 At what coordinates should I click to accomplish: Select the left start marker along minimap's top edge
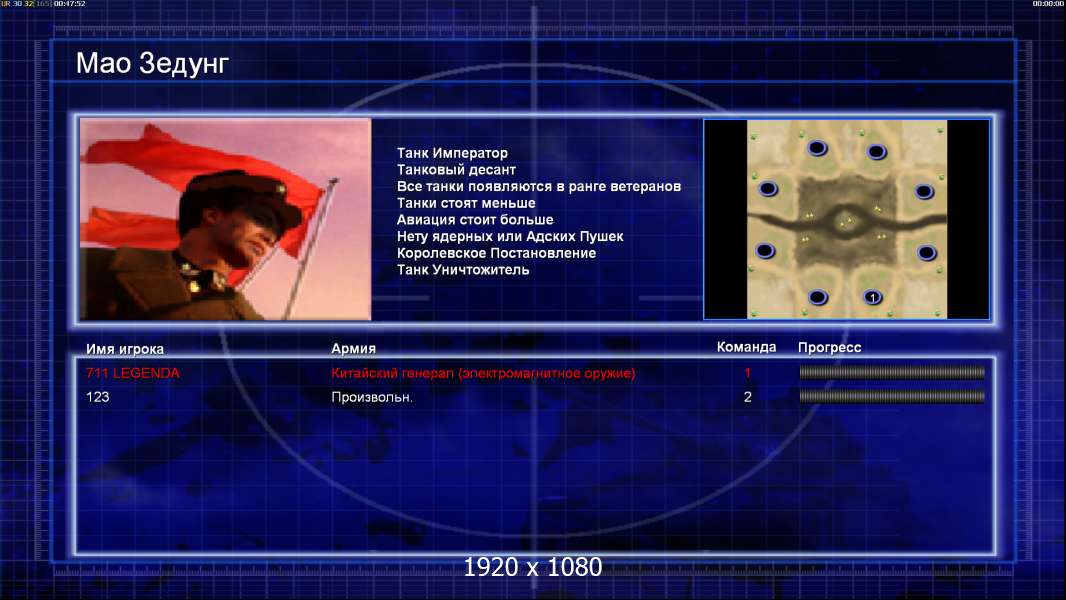(817, 147)
